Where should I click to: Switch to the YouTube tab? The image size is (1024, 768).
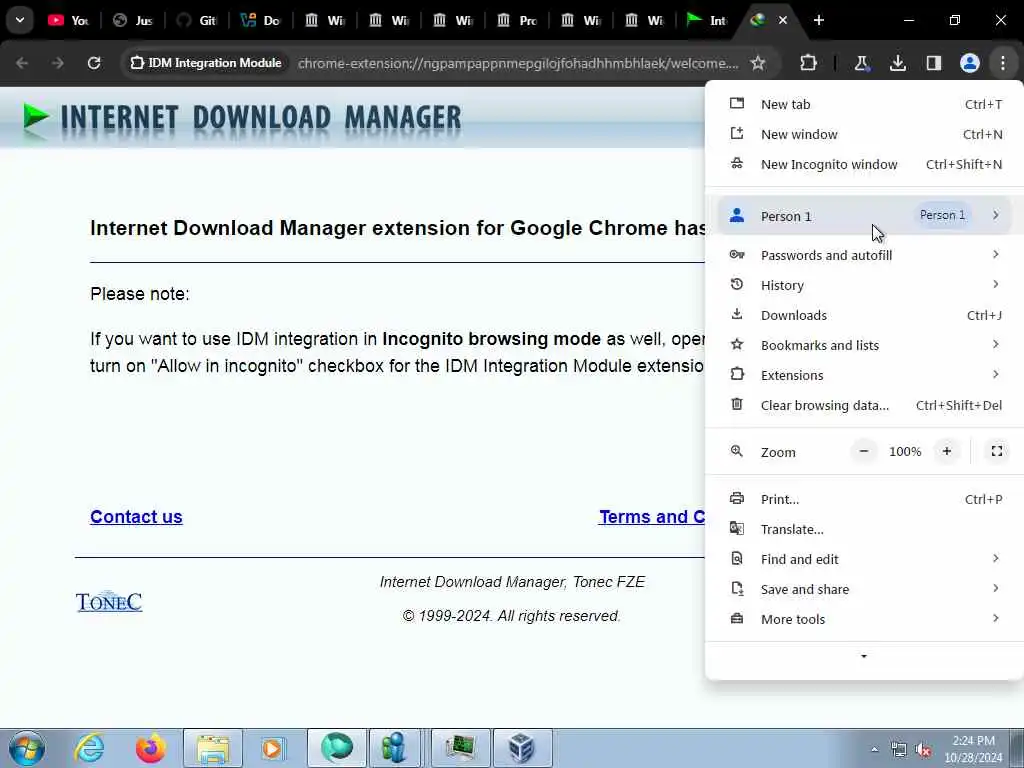pyautogui.click(x=69, y=20)
